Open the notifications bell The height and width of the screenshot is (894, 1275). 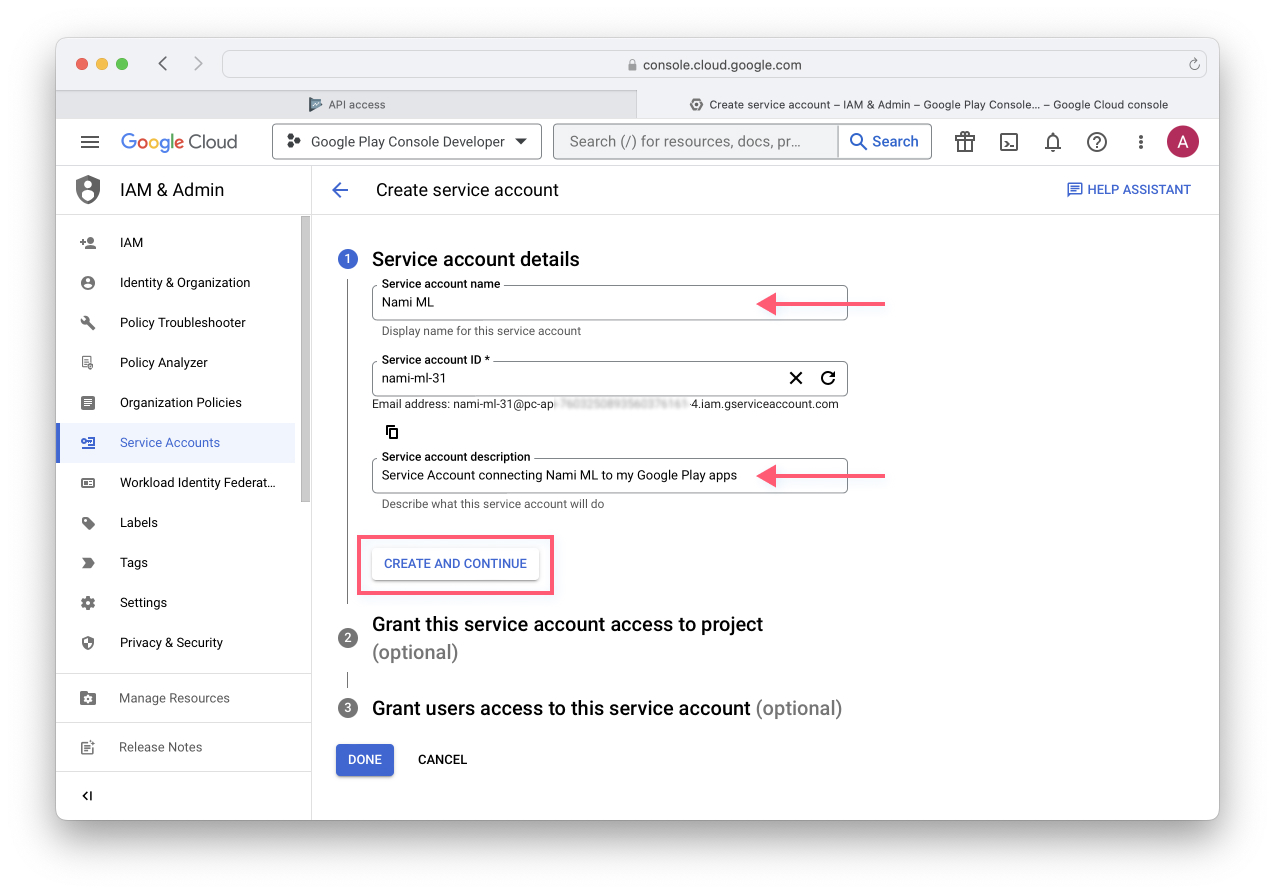coord(1053,142)
